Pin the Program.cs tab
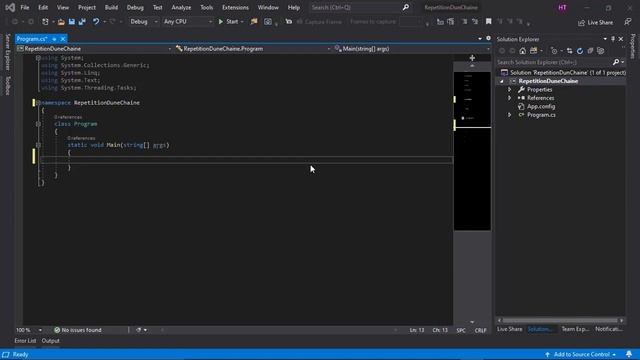The height and width of the screenshot is (360, 640). [54, 39]
